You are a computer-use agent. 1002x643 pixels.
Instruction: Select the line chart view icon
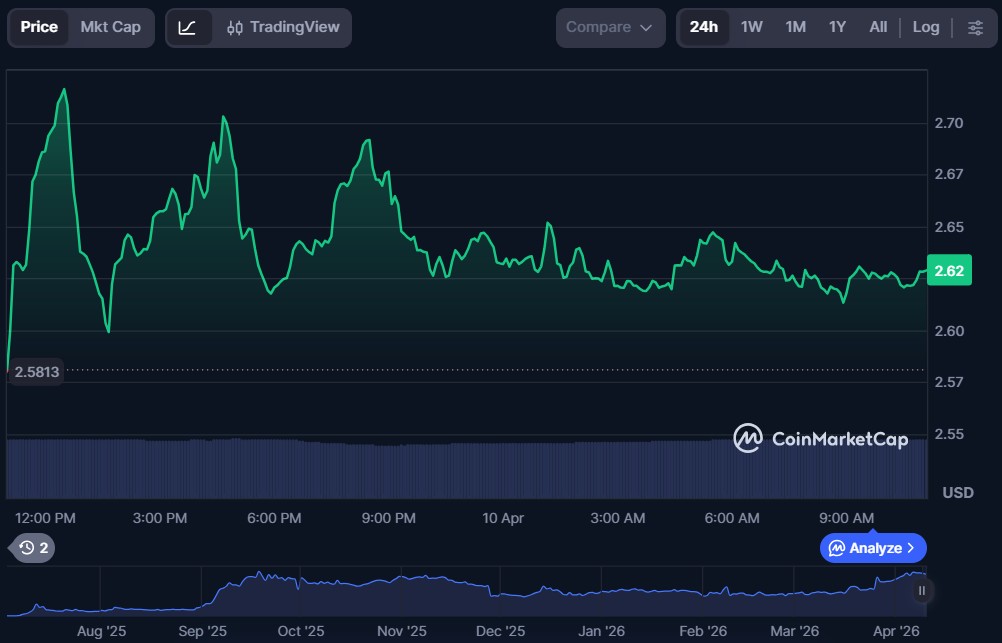pos(188,27)
